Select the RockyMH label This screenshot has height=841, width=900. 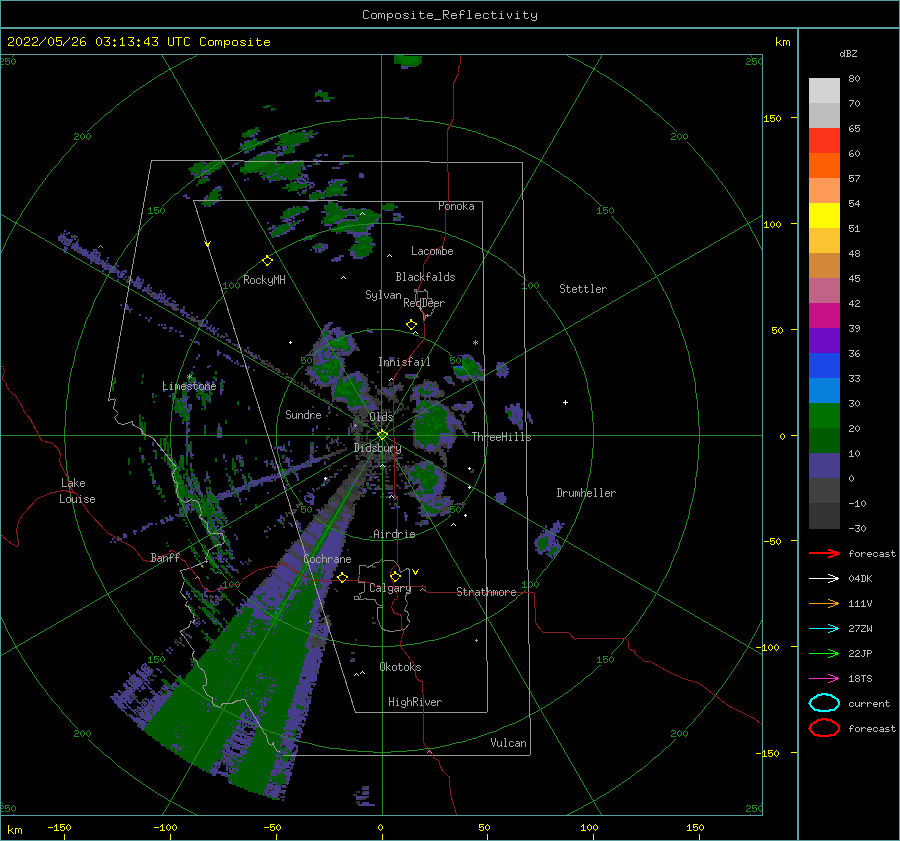(x=264, y=280)
